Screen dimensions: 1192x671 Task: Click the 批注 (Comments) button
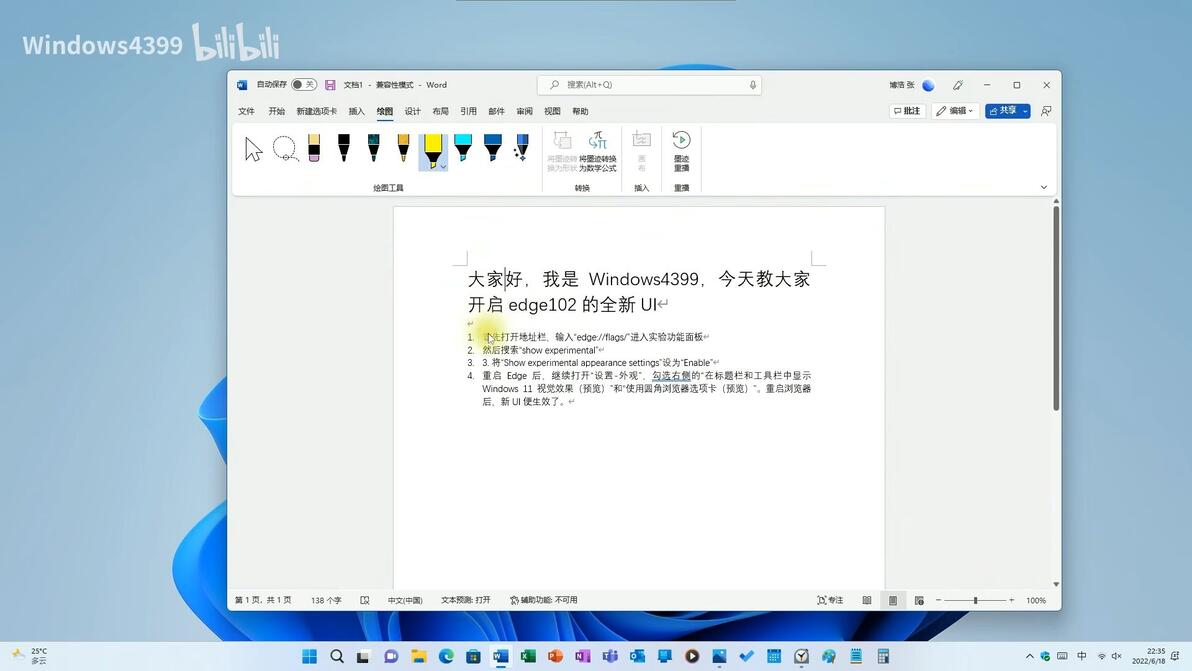point(907,111)
